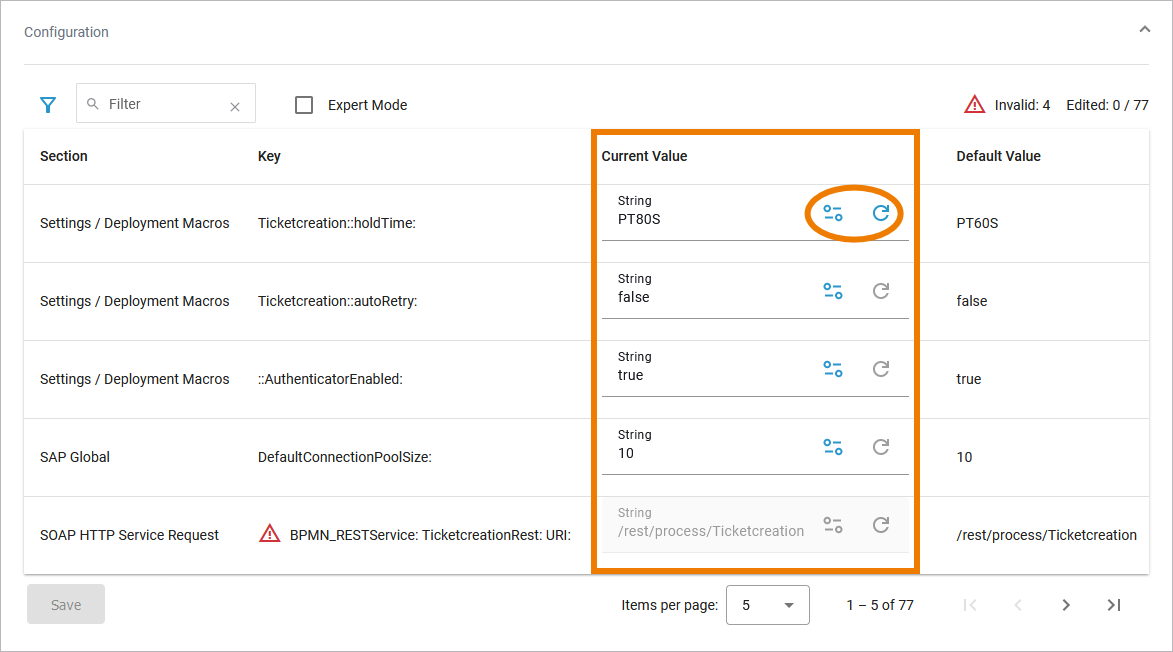Click reset icon in the DefaultConnectionPoolSize row
Image resolution: width=1173 pixels, height=652 pixels.
click(x=881, y=447)
